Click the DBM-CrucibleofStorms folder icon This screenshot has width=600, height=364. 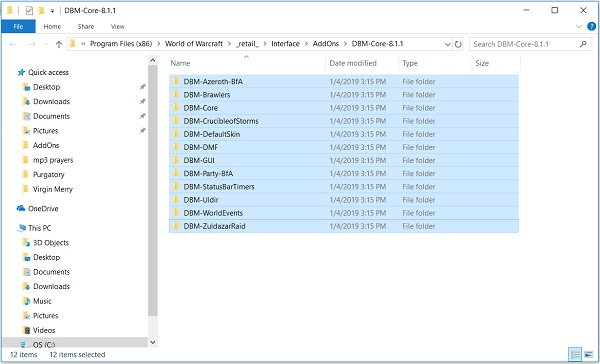click(176, 121)
